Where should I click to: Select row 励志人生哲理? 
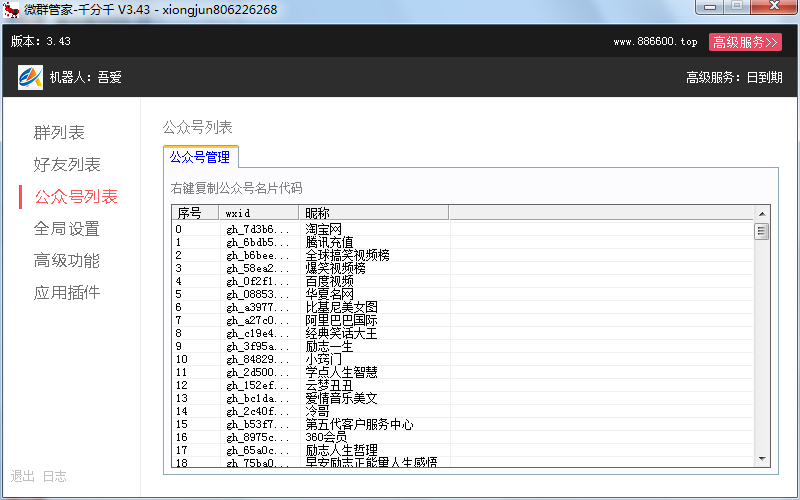[x=463, y=451]
